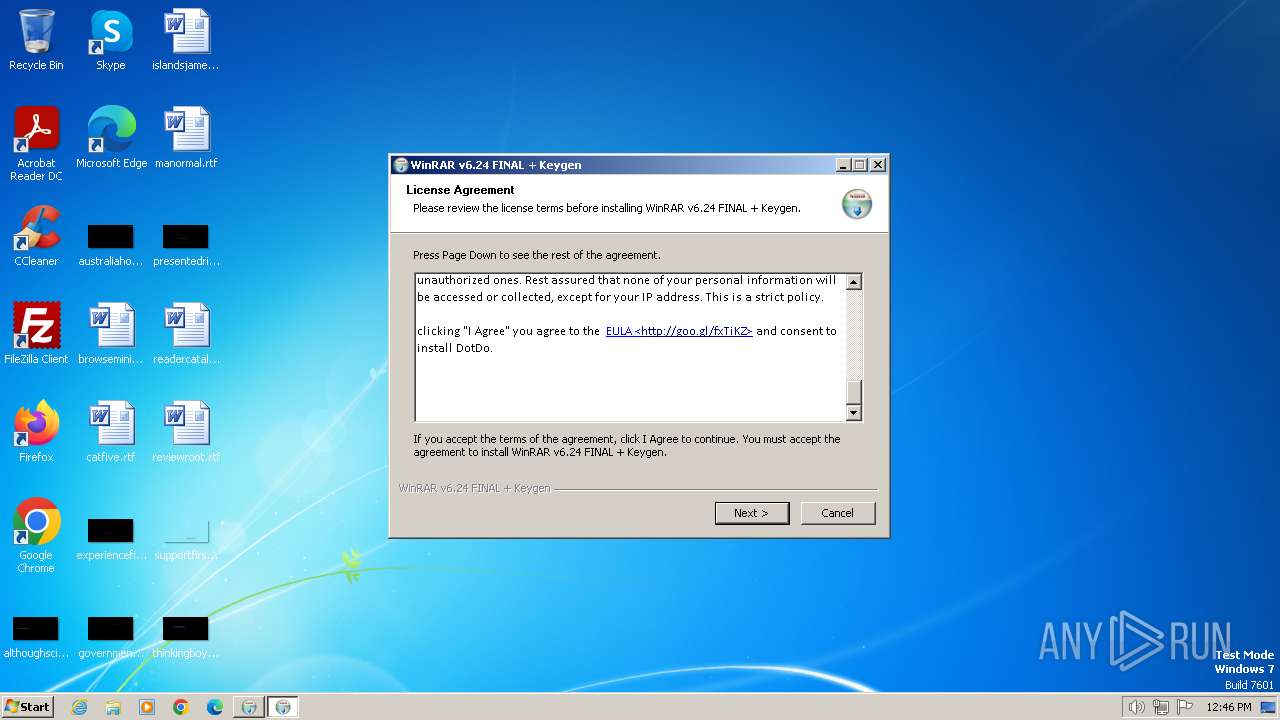The height and width of the screenshot is (720, 1280).
Task: Open Internet Explorer from taskbar
Action: pos(79,707)
